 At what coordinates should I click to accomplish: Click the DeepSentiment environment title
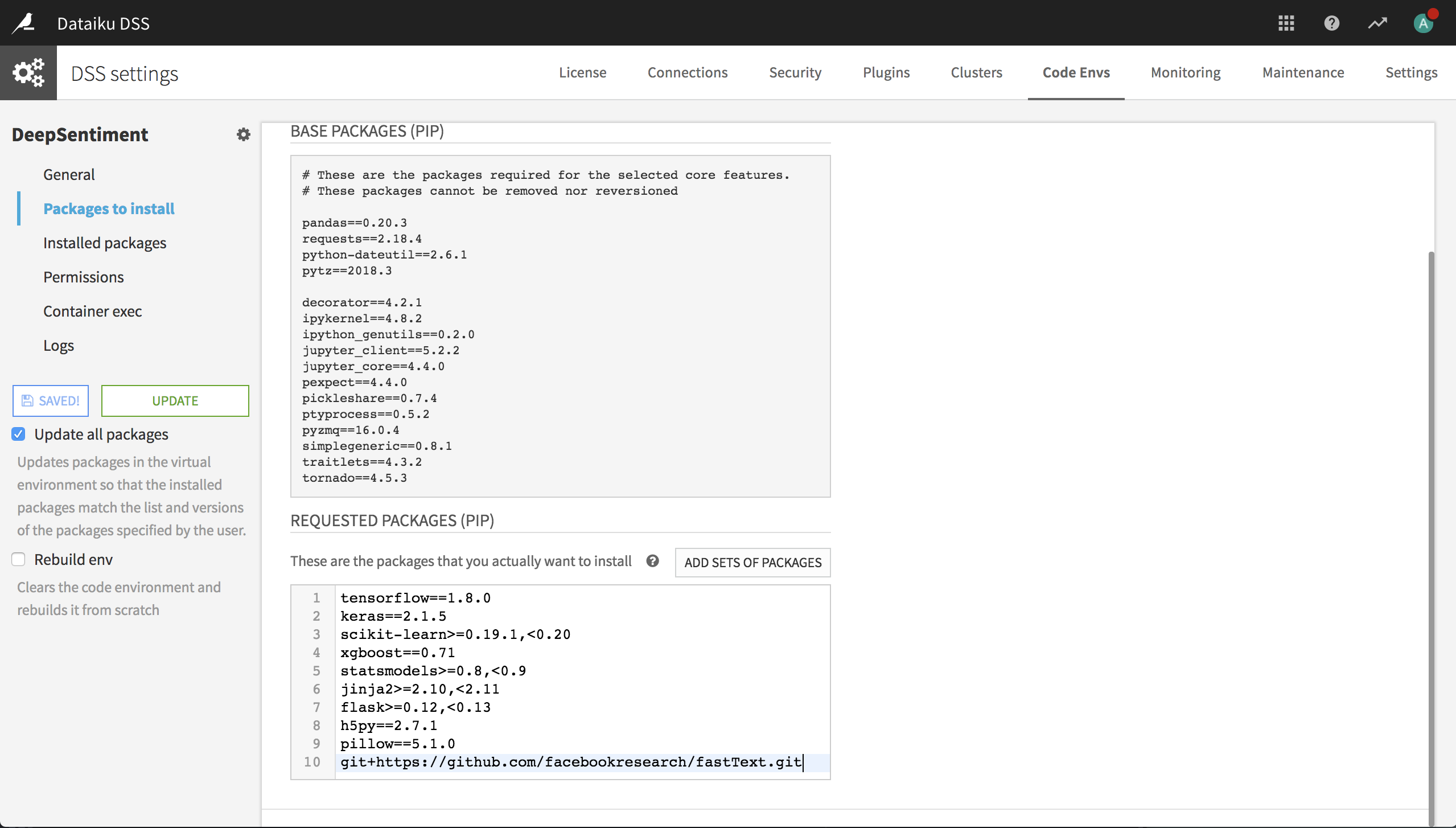point(80,134)
